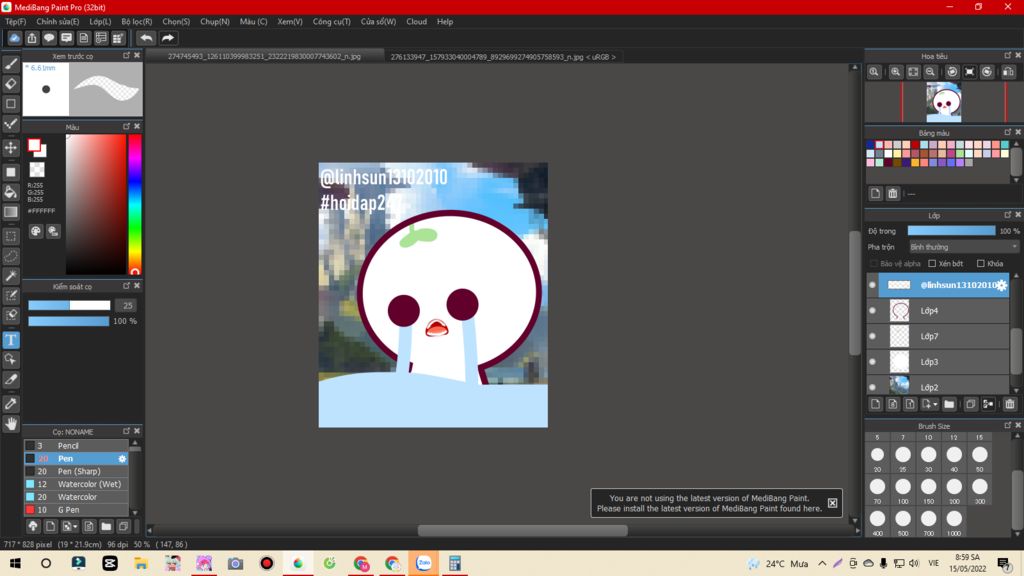
Task: Click the Text tool (T)
Action: (11, 340)
